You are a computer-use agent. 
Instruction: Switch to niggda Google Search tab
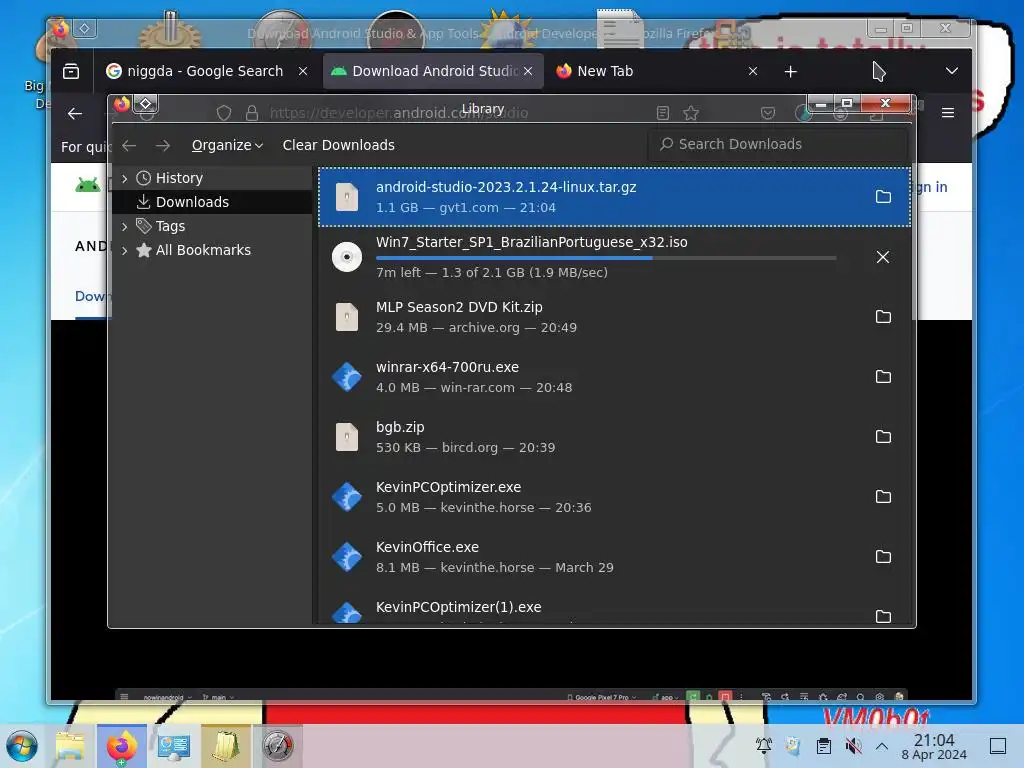(x=206, y=71)
